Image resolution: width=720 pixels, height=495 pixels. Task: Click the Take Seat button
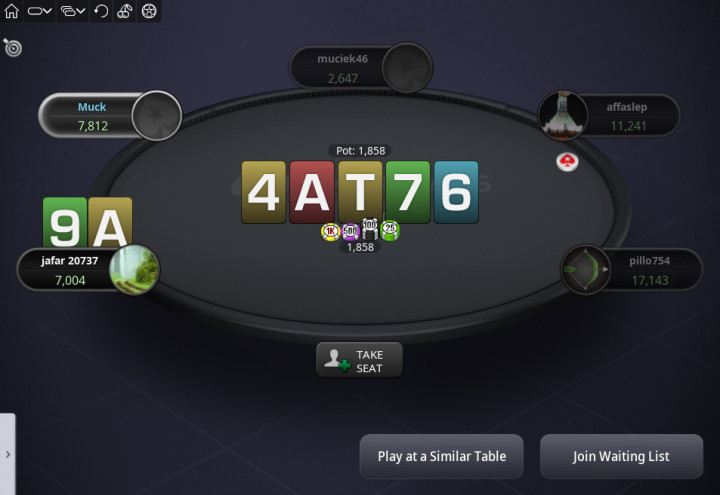tap(359, 361)
